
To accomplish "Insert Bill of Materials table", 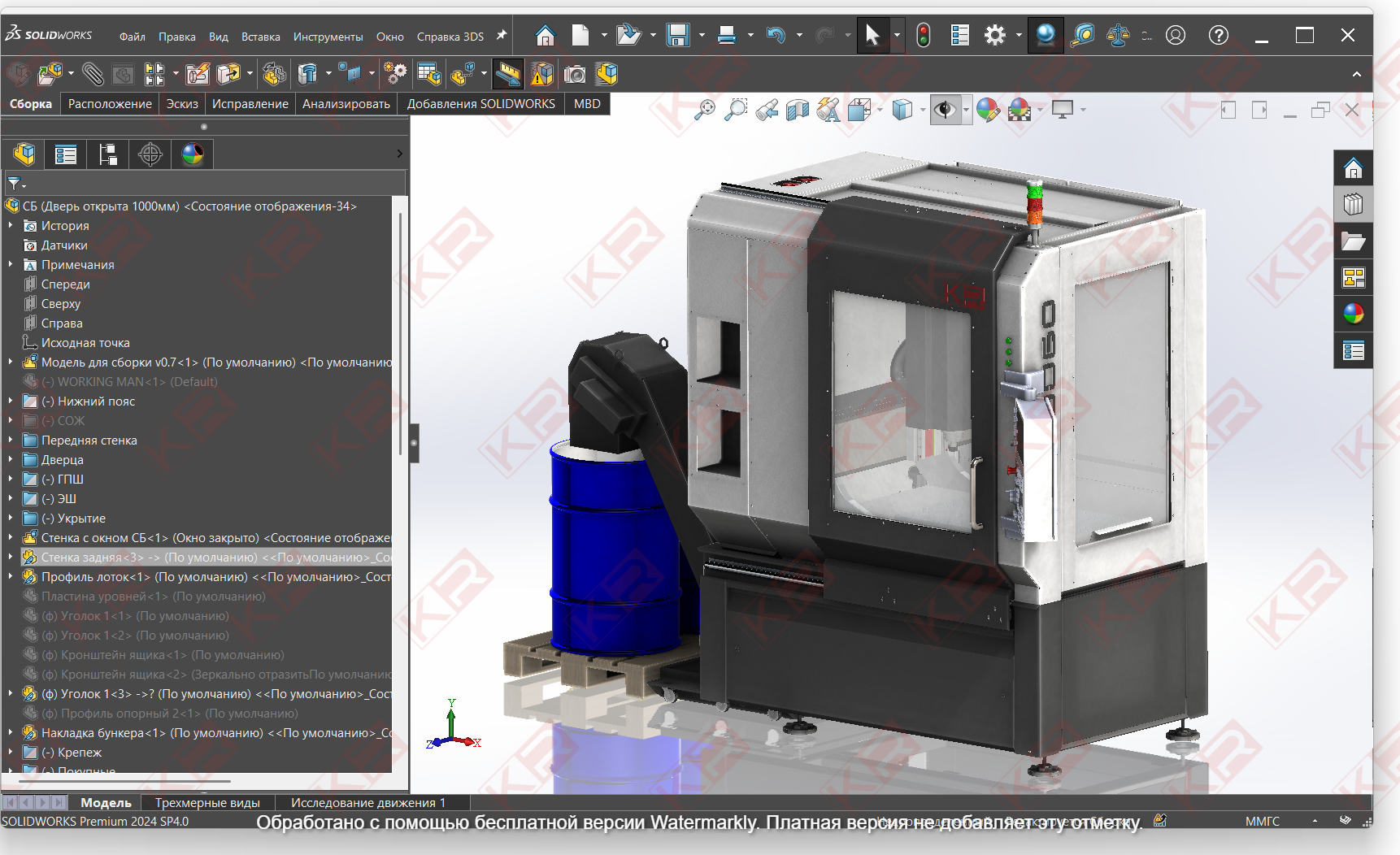I will pyautogui.click(x=428, y=74).
